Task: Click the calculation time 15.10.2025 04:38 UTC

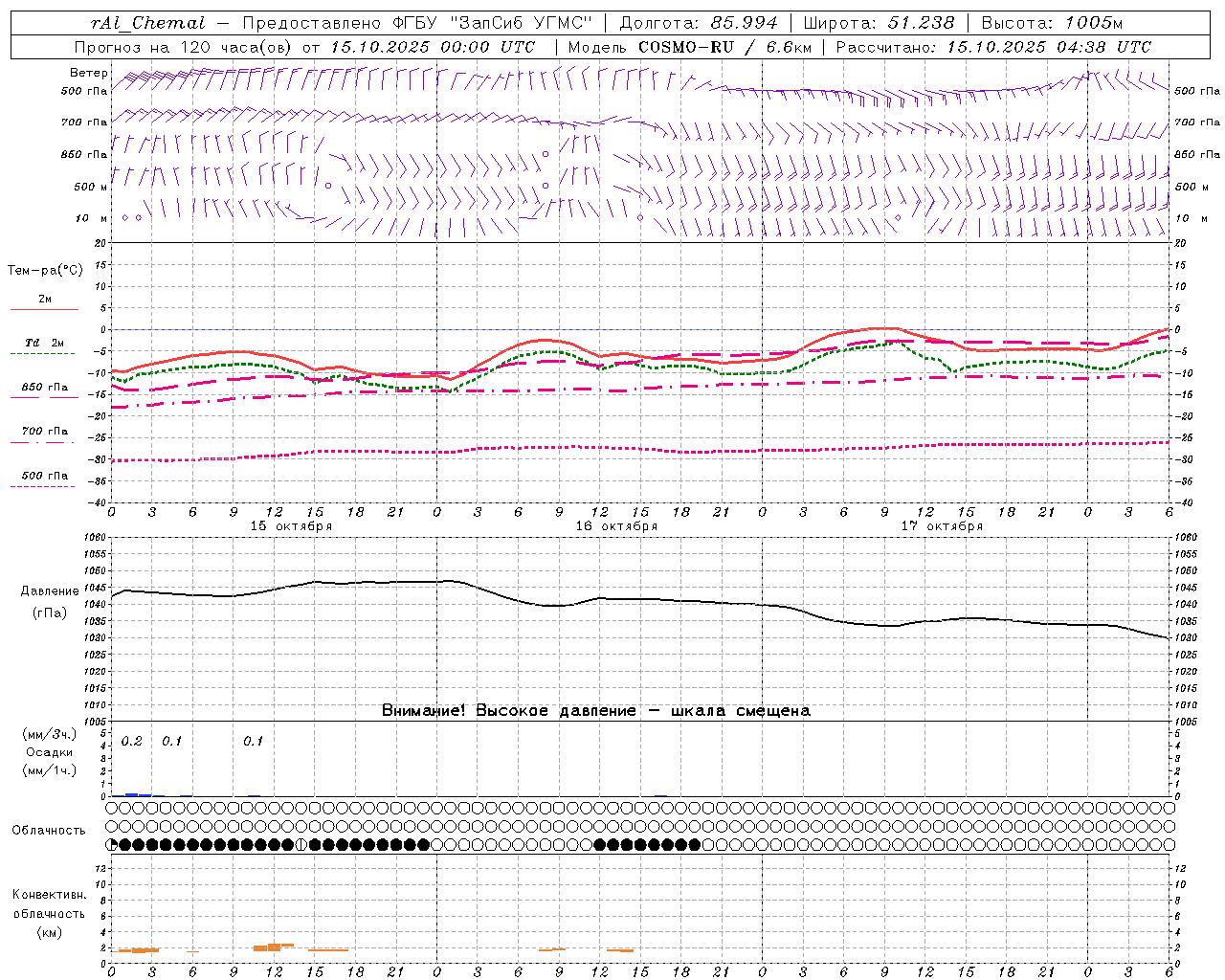Action: tap(1049, 47)
